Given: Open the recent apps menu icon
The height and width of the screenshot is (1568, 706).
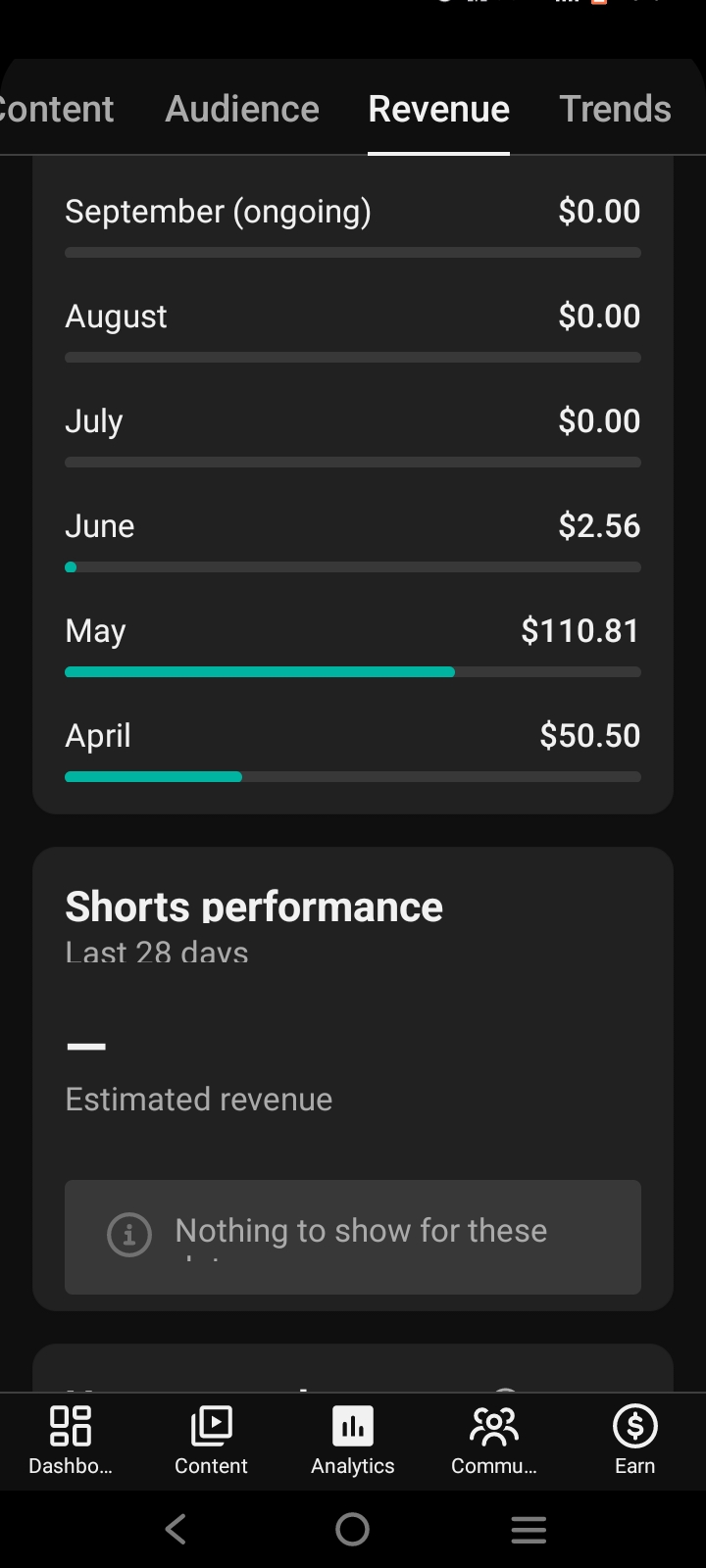Looking at the screenshot, I should point(529,1530).
